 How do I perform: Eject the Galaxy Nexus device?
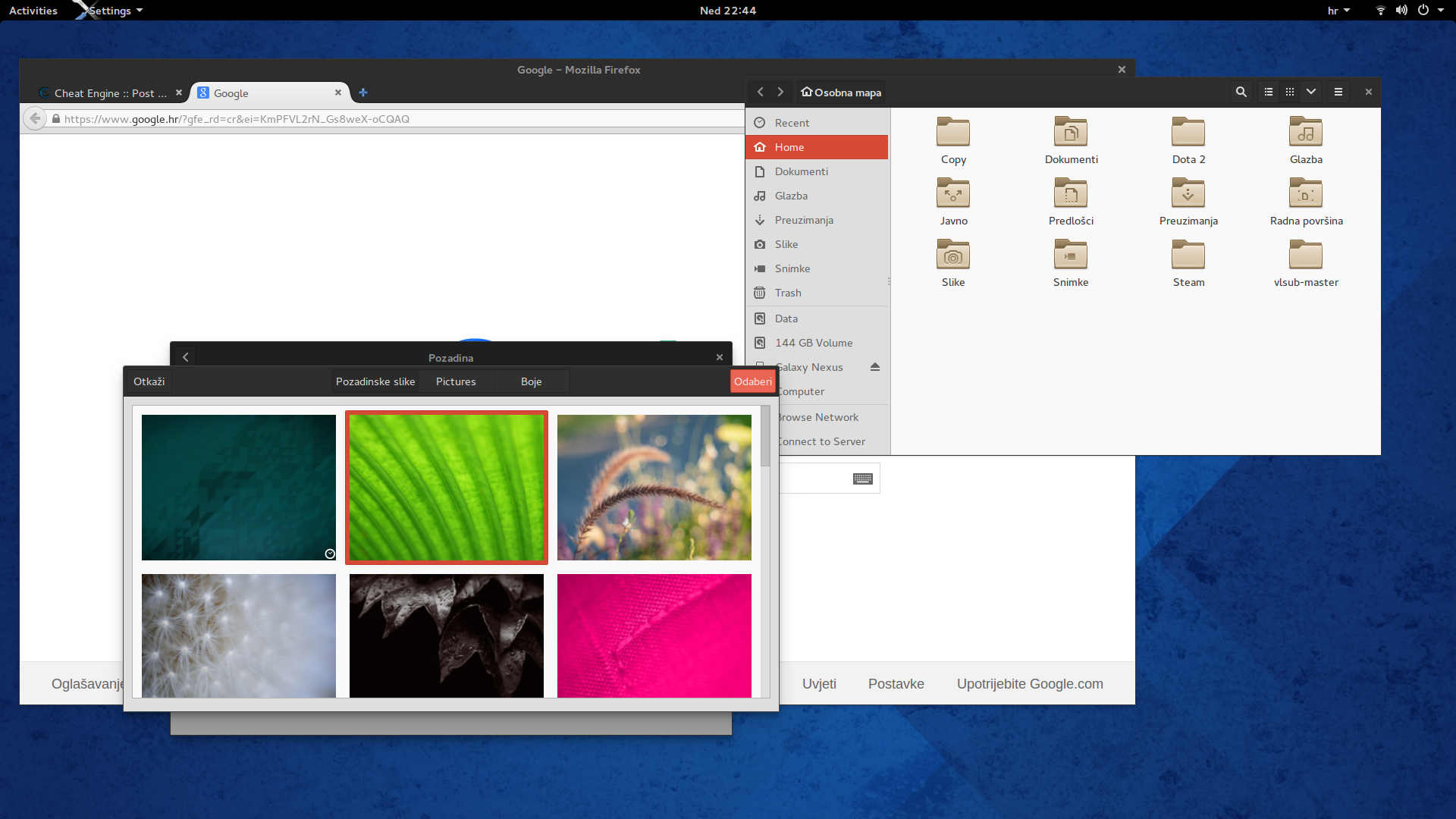pyautogui.click(x=875, y=367)
